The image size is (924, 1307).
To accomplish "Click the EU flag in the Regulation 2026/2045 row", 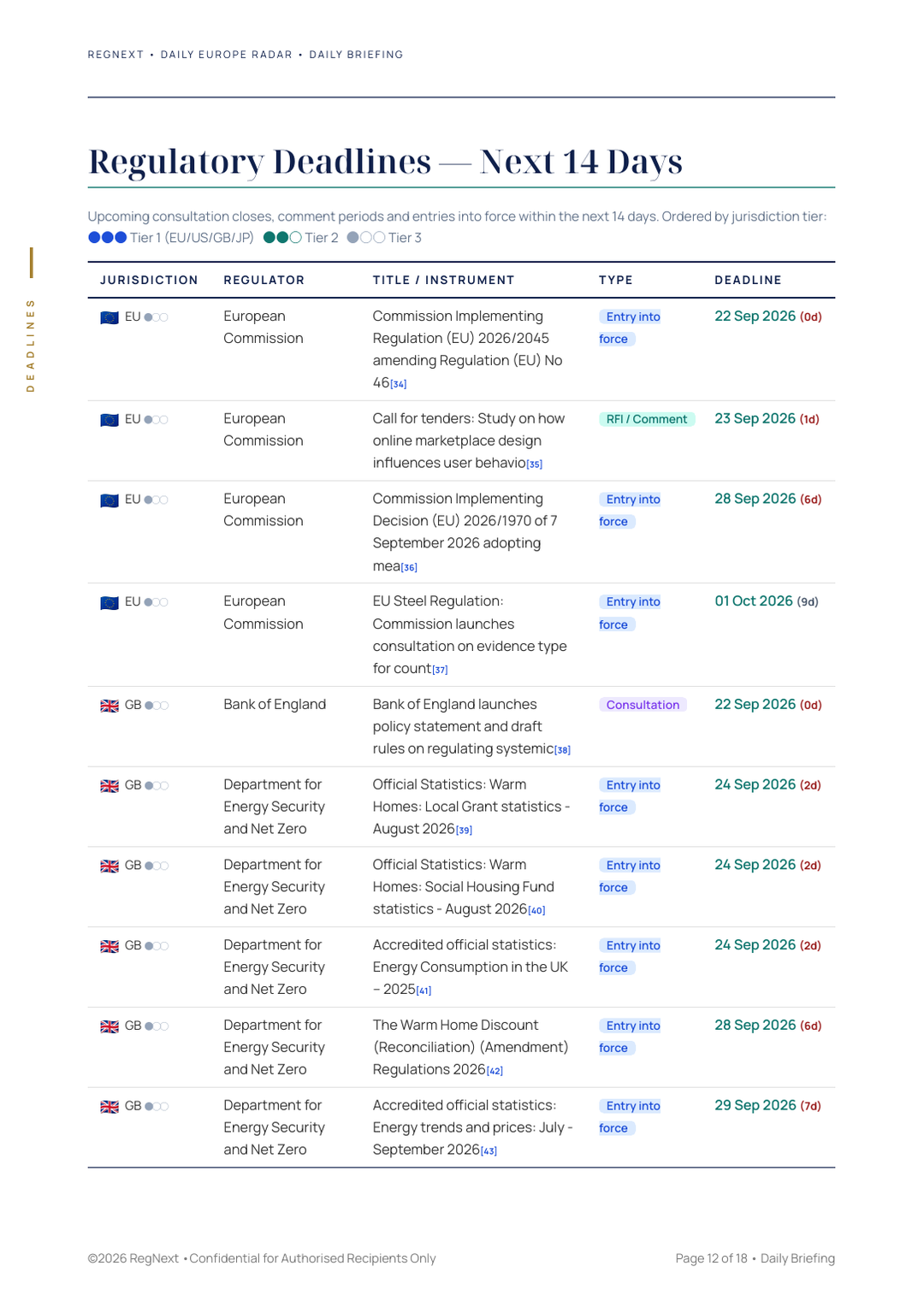I will click(x=110, y=317).
